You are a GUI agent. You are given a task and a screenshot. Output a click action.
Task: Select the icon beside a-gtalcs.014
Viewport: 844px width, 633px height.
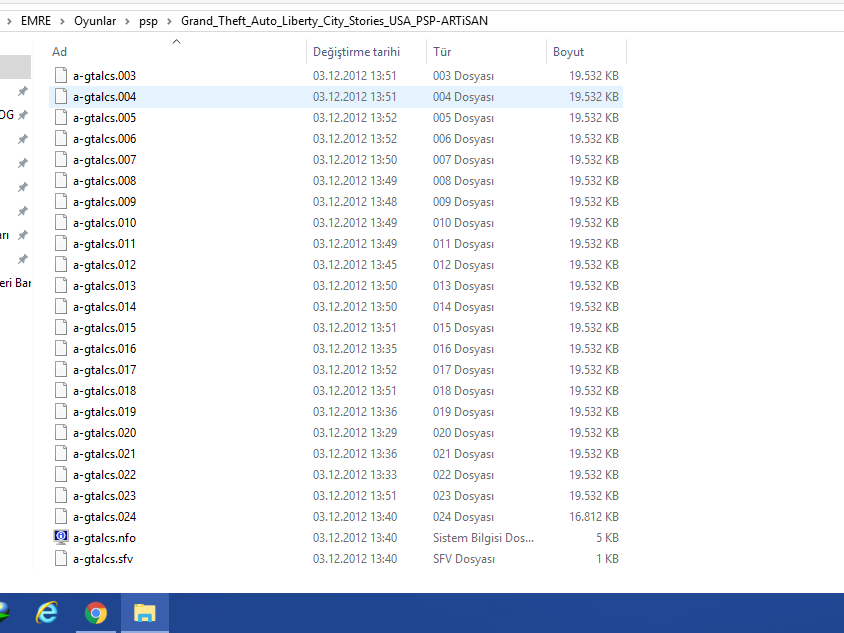(61, 307)
